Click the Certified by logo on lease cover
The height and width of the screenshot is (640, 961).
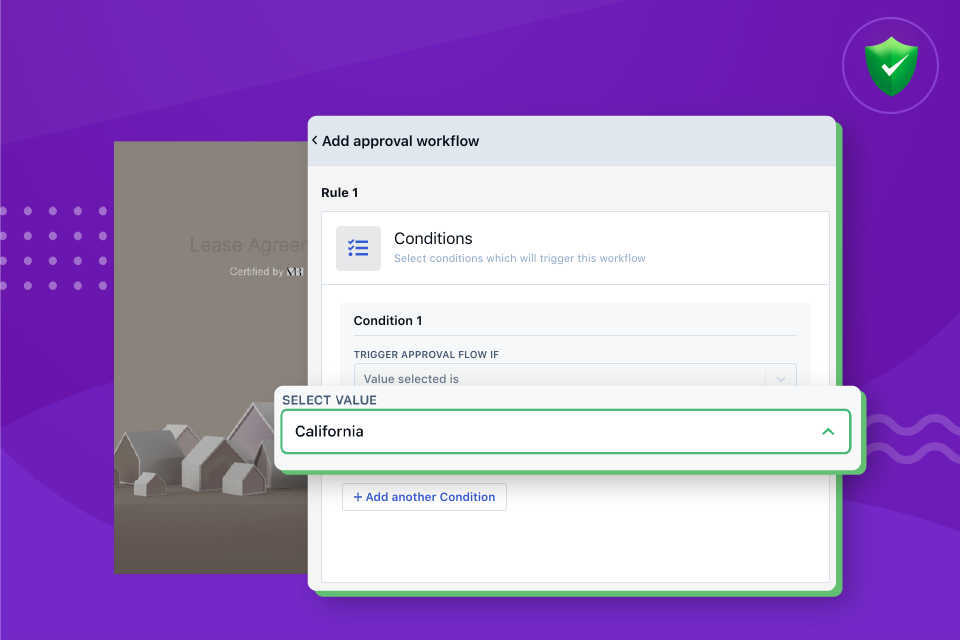[295, 272]
